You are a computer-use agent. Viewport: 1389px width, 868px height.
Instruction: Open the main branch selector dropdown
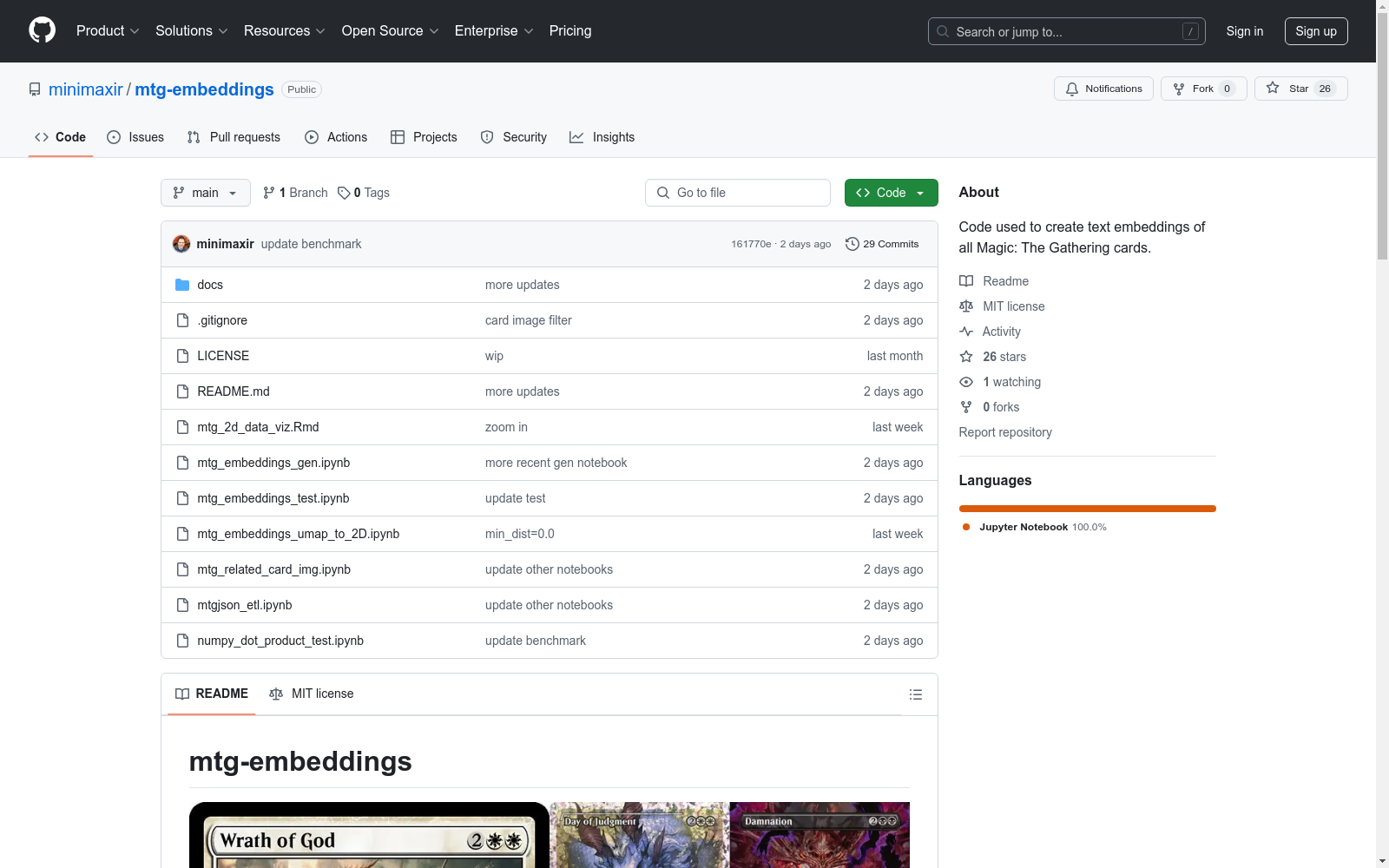pyautogui.click(x=206, y=193)
